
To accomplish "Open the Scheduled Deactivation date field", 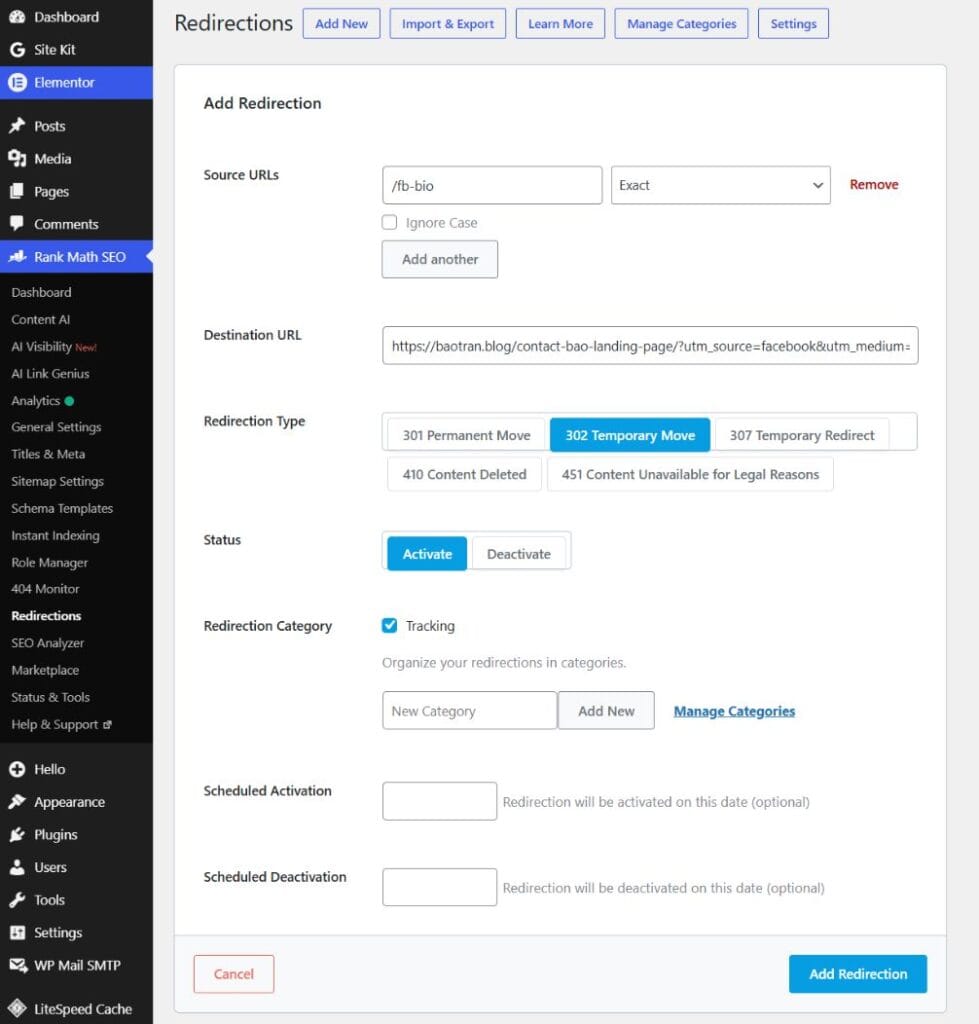I will (x=440, y=887).
